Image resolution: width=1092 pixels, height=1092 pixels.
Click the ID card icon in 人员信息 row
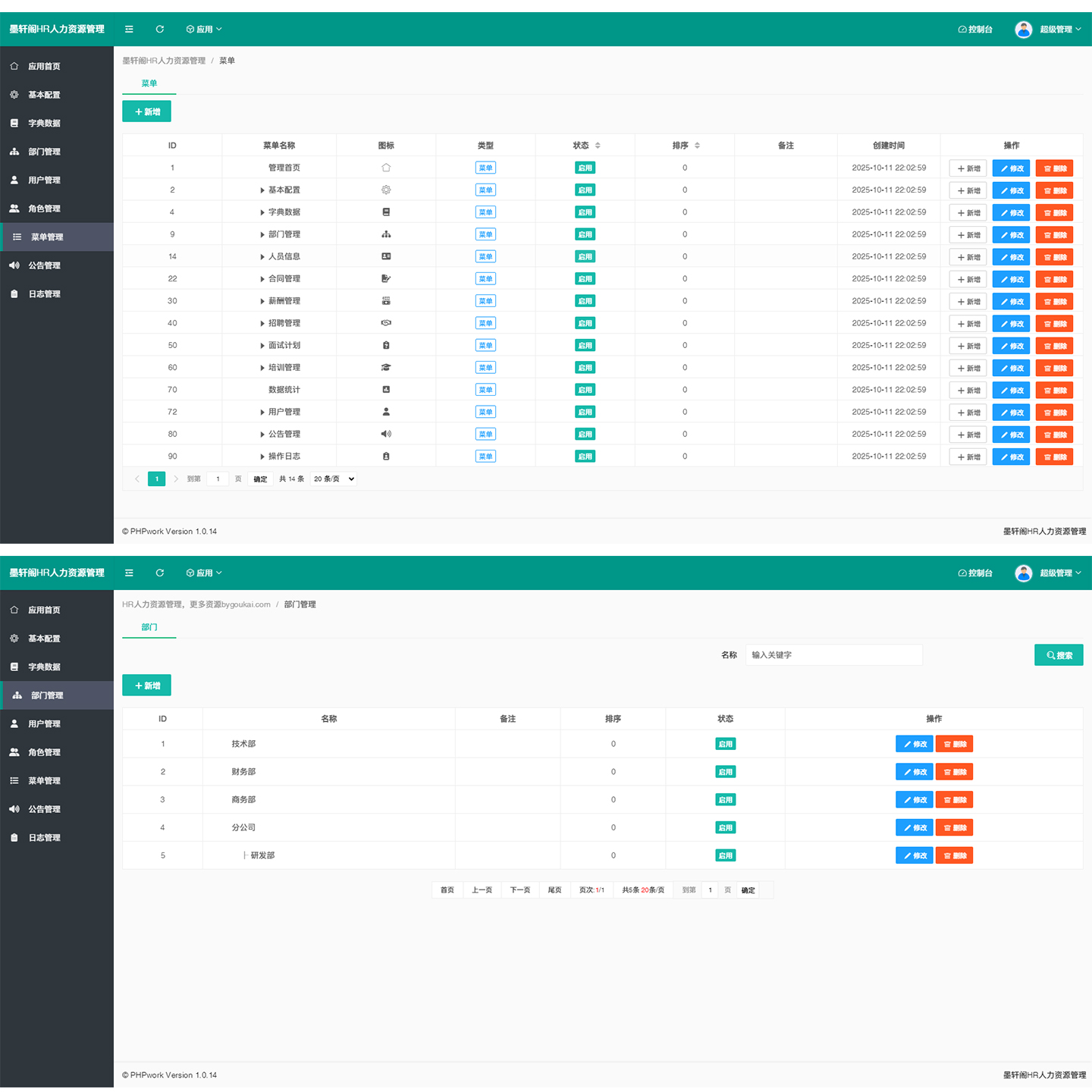click(x=386, y=256)
